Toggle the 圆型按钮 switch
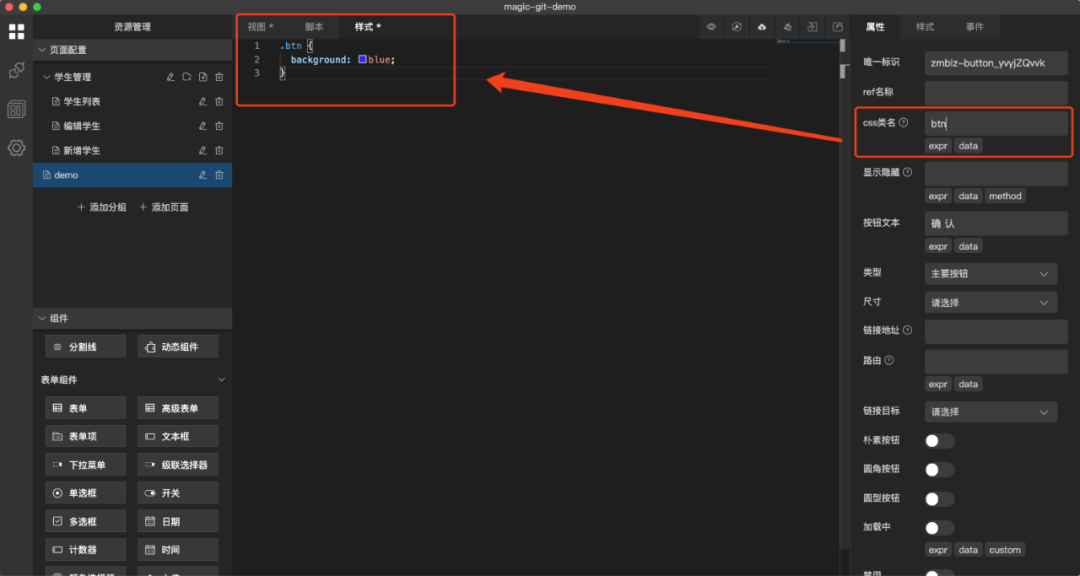 (x=939, y=499)
